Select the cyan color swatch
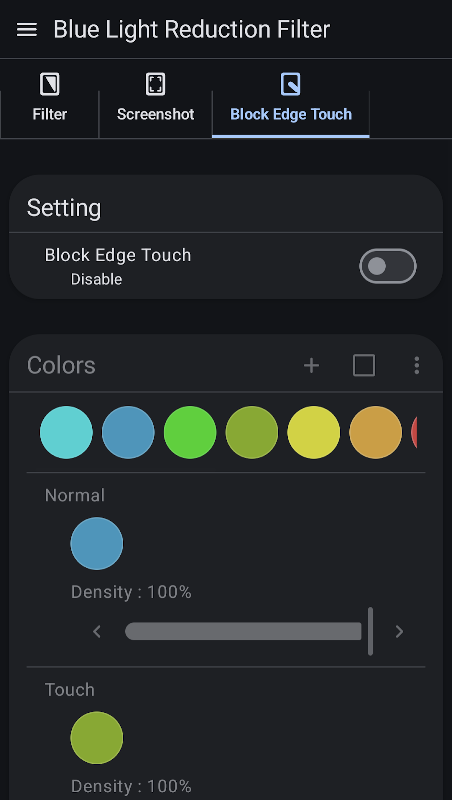The height and width of the screenshot is (800, 452). point(66,432)
